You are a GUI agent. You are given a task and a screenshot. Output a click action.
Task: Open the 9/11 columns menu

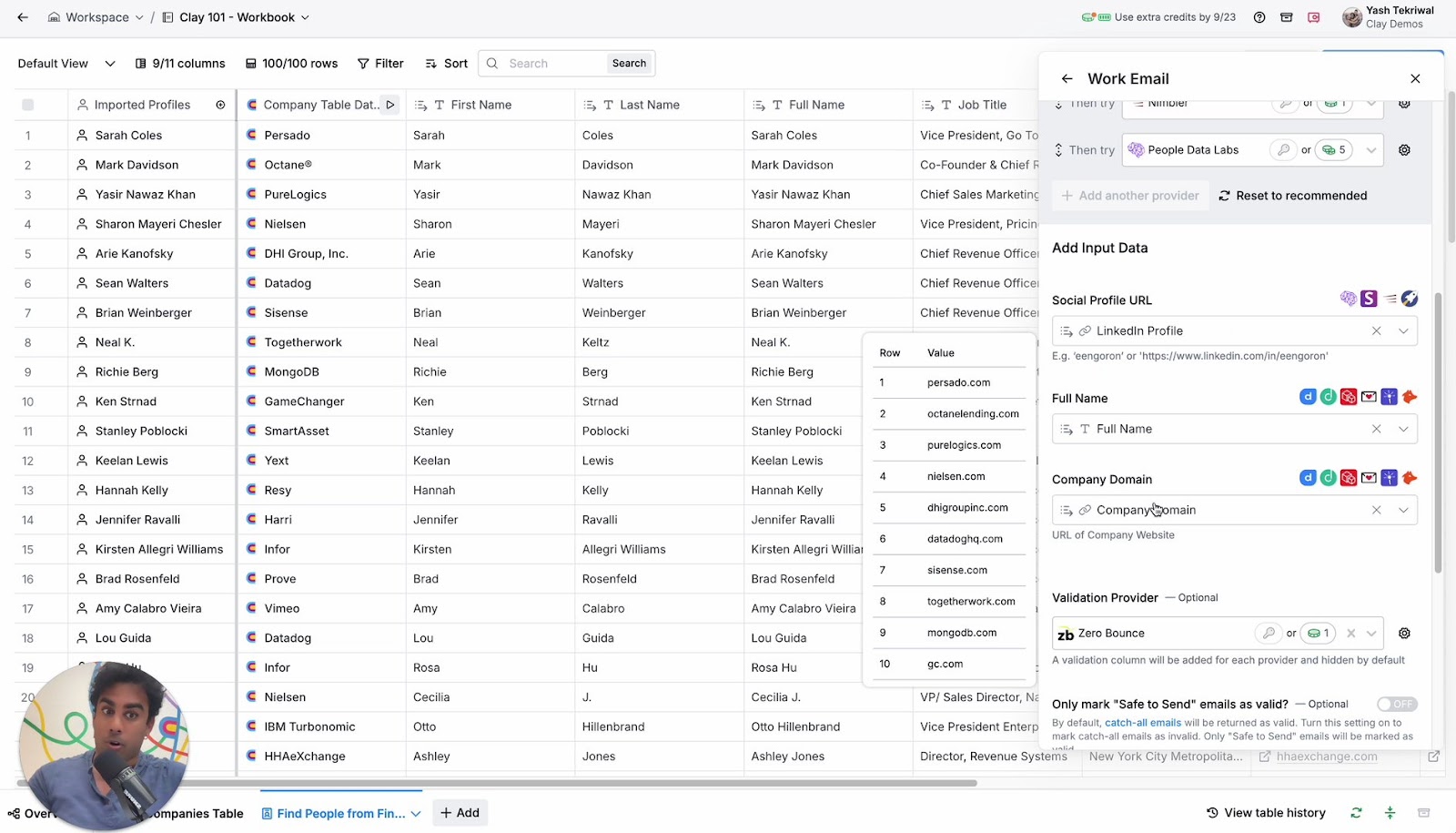(x=180, y=64)
